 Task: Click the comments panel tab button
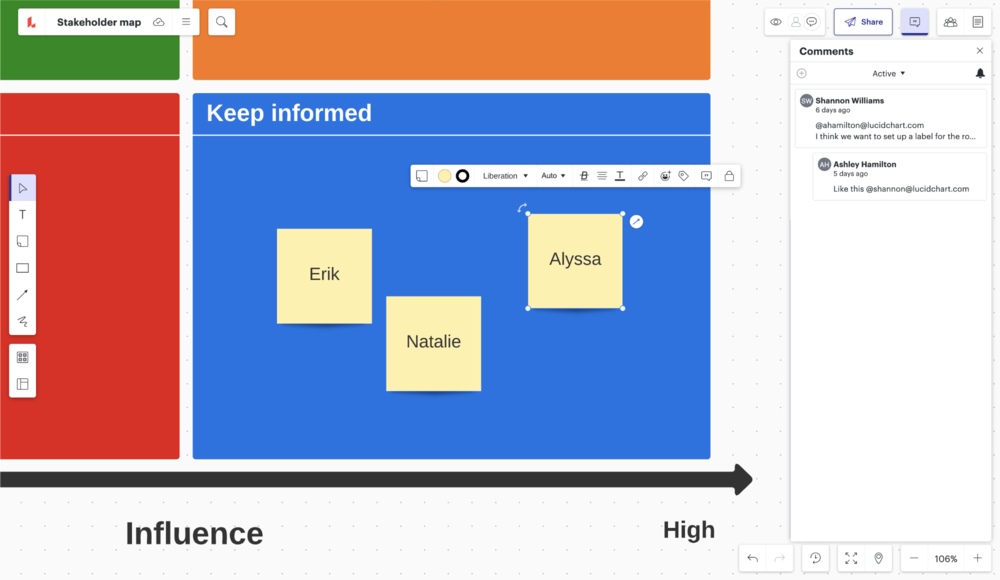[x=914, y=22]
